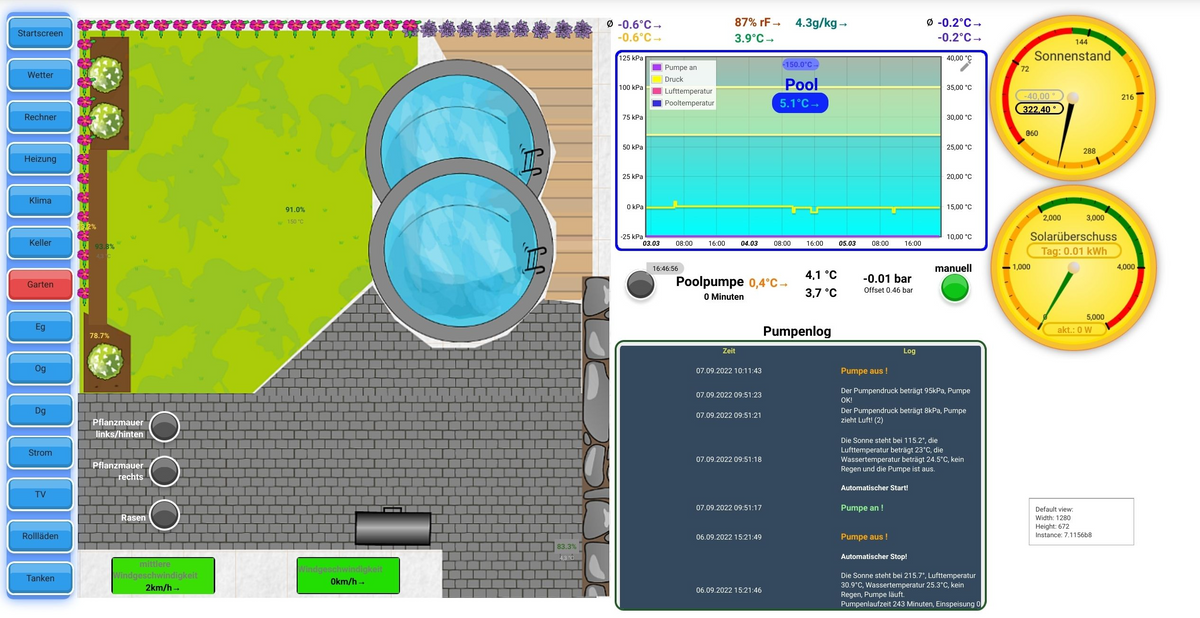Select the red Garten navigation button

41,284
